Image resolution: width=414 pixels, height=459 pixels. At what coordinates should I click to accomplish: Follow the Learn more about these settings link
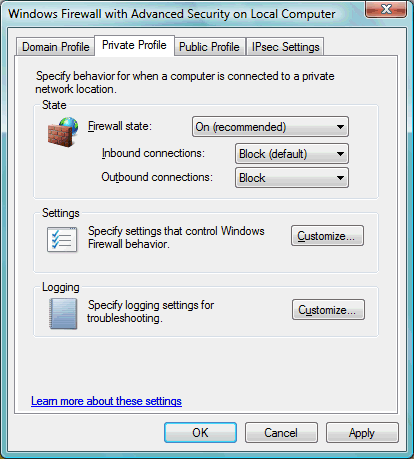click(x=106, y=401)
